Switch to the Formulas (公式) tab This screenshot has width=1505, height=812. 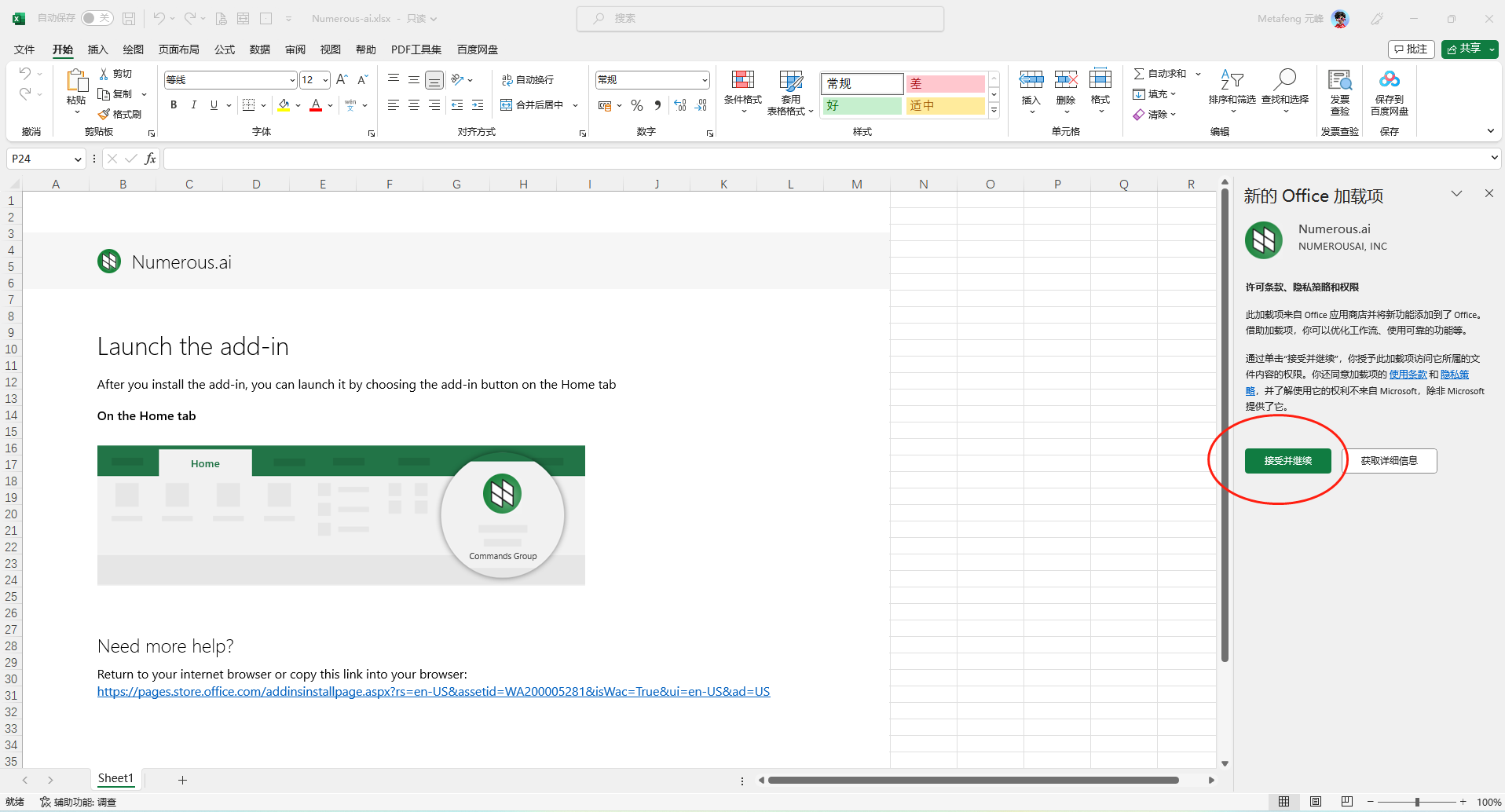(x=225, y=49)
